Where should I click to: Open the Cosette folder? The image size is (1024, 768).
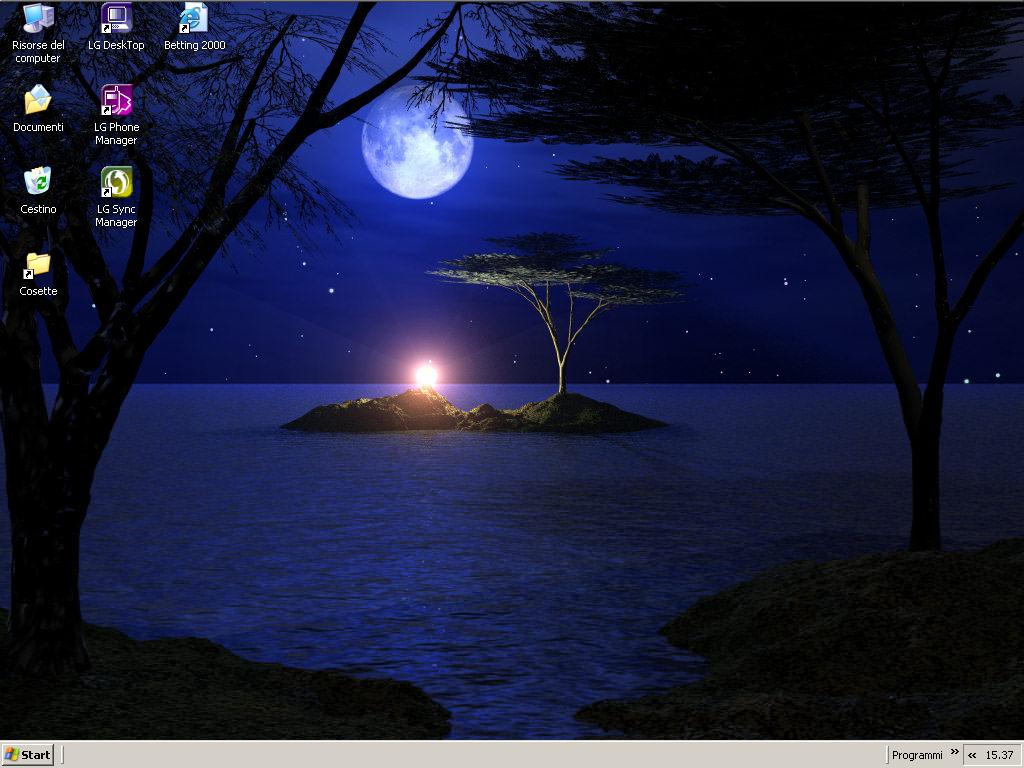(x=37, y=268)
